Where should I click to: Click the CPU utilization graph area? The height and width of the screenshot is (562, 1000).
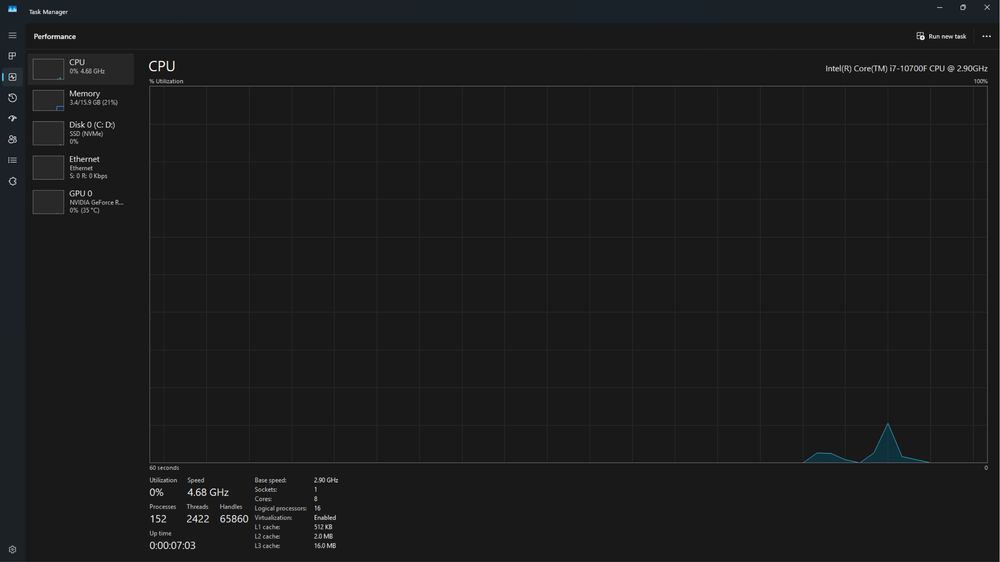568,274
